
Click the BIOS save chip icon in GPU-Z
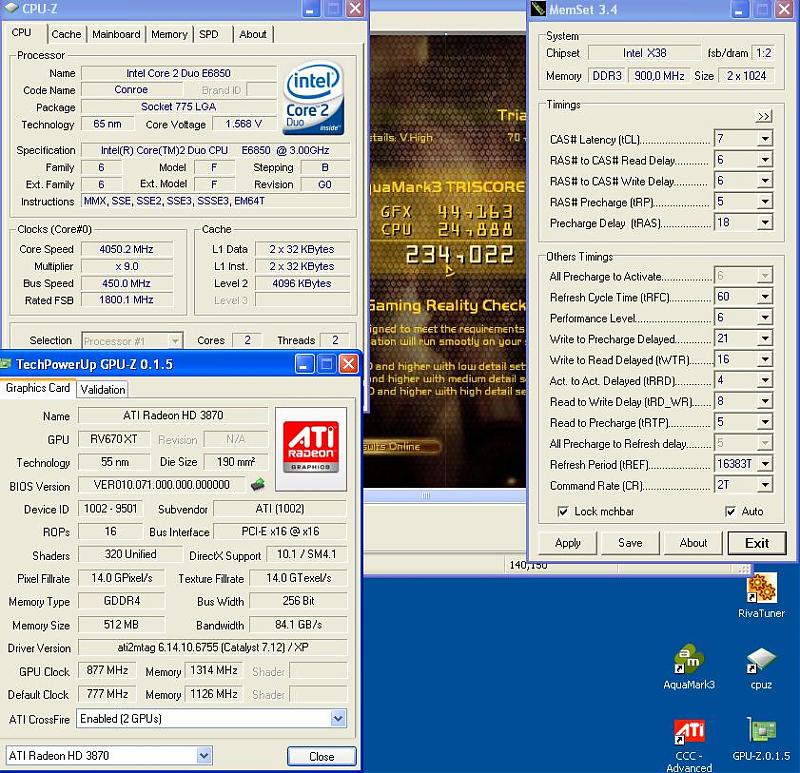258,484
